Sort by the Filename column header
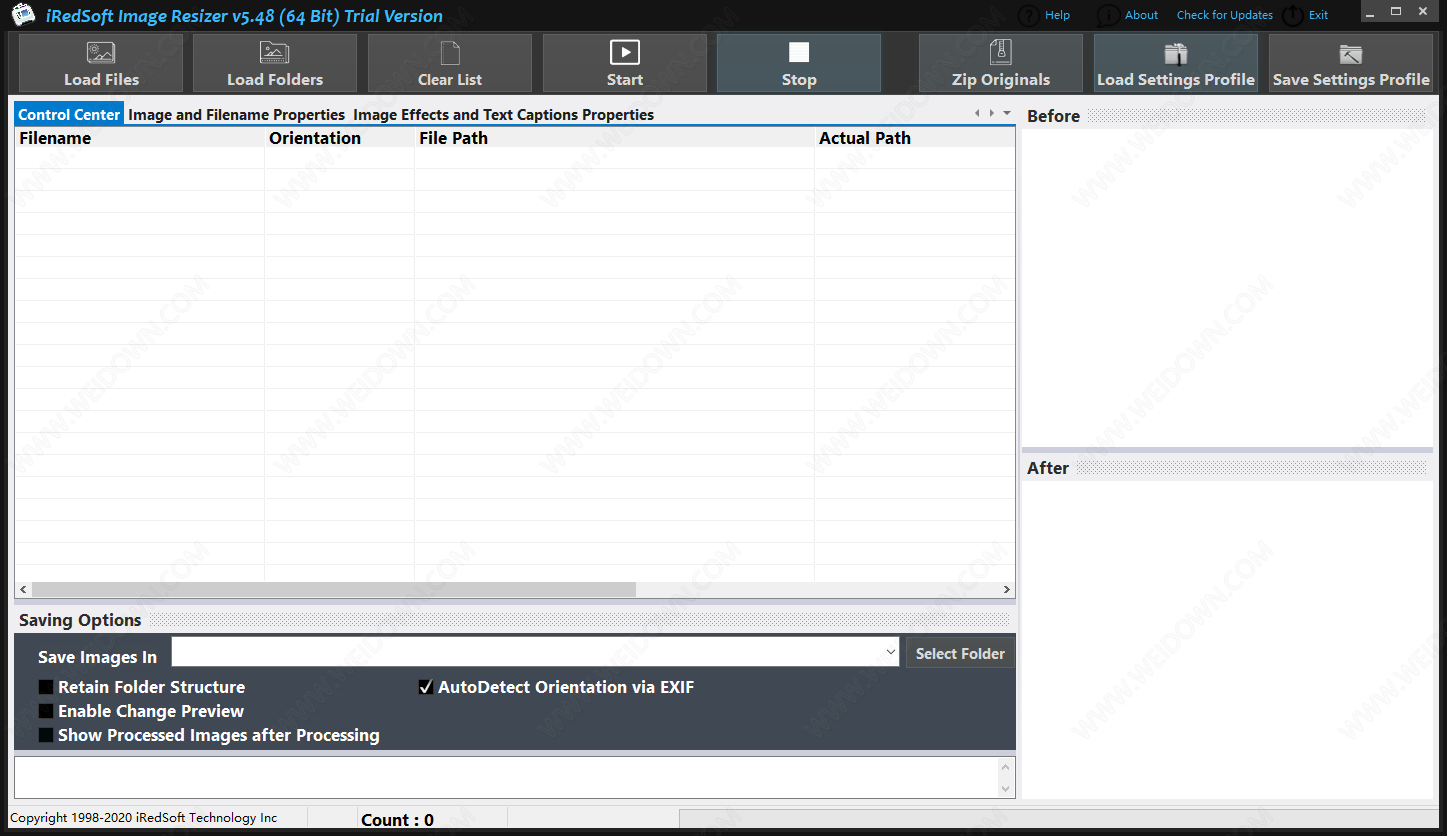Screen dimensions: 1447x836 click(140, 138)
